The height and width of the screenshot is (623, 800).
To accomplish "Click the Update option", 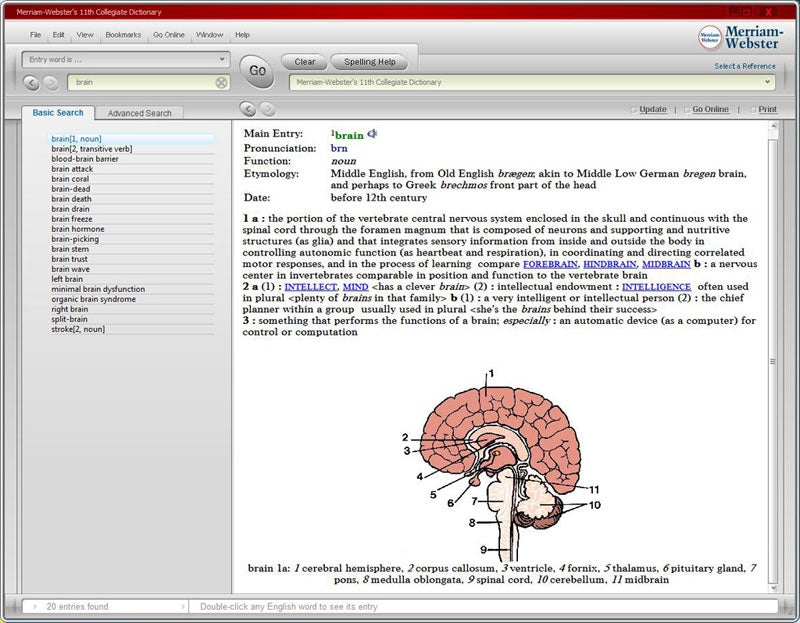I will click(x=652, y=109).
